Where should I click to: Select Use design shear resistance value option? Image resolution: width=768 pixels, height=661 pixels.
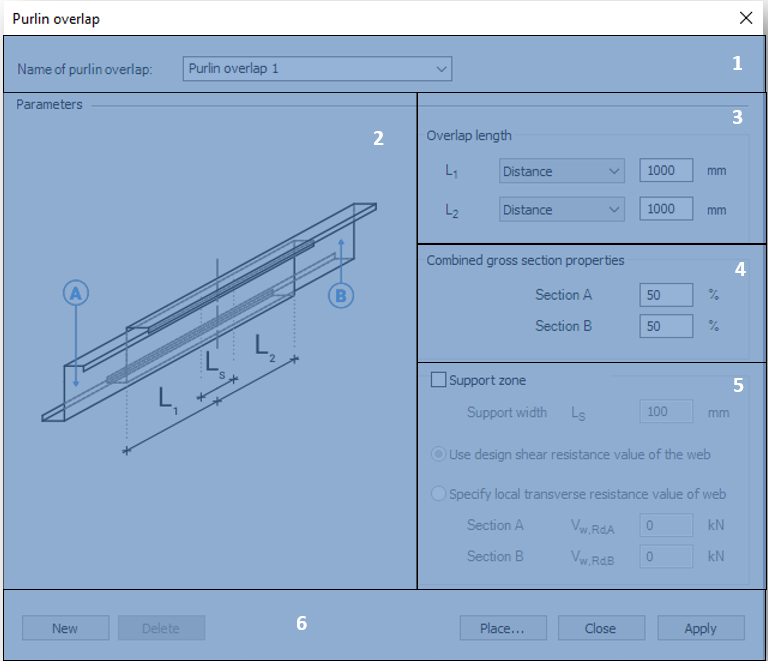[x=438, y=454]
